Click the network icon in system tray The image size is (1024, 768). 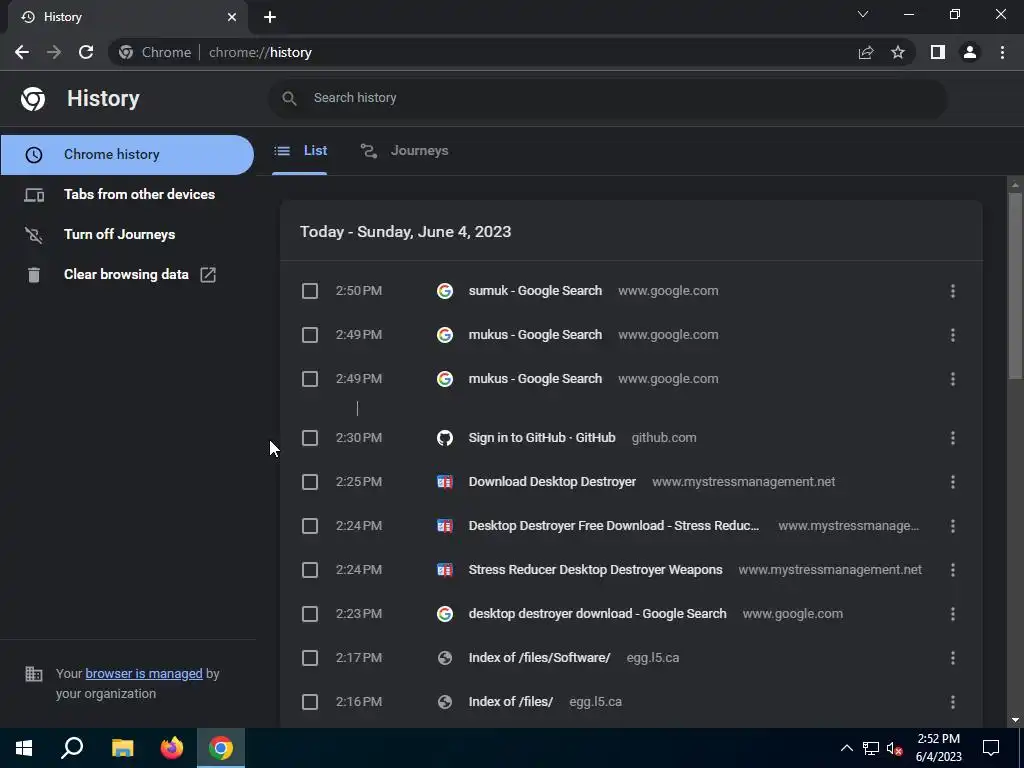tap(871, 748)
